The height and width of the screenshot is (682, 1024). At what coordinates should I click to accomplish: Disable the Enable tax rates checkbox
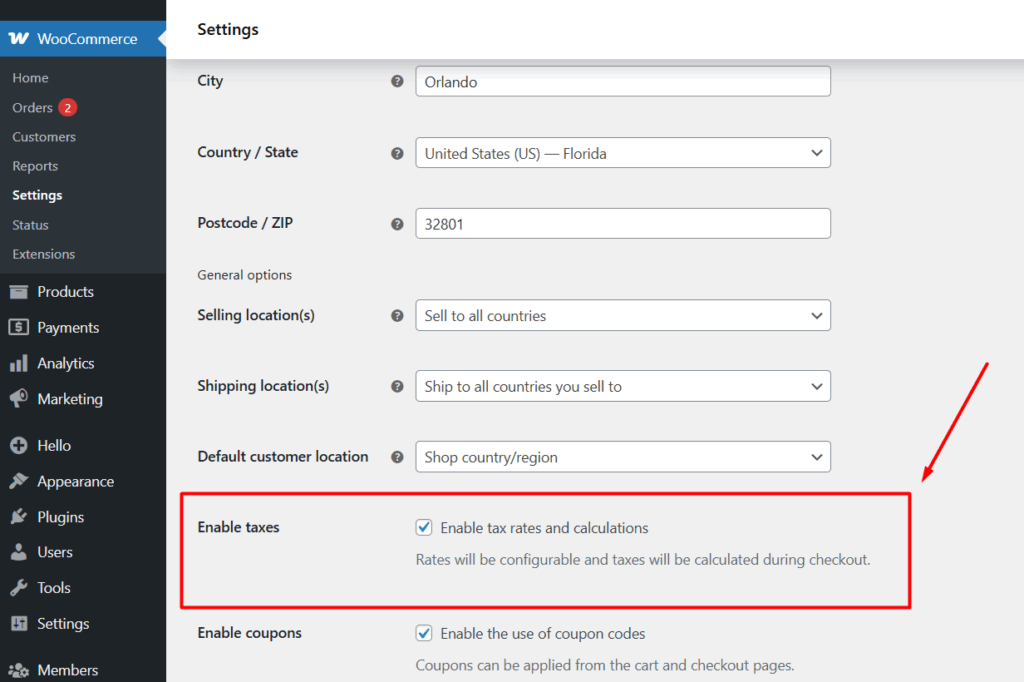pyautogui.click(x=424, y=527)
